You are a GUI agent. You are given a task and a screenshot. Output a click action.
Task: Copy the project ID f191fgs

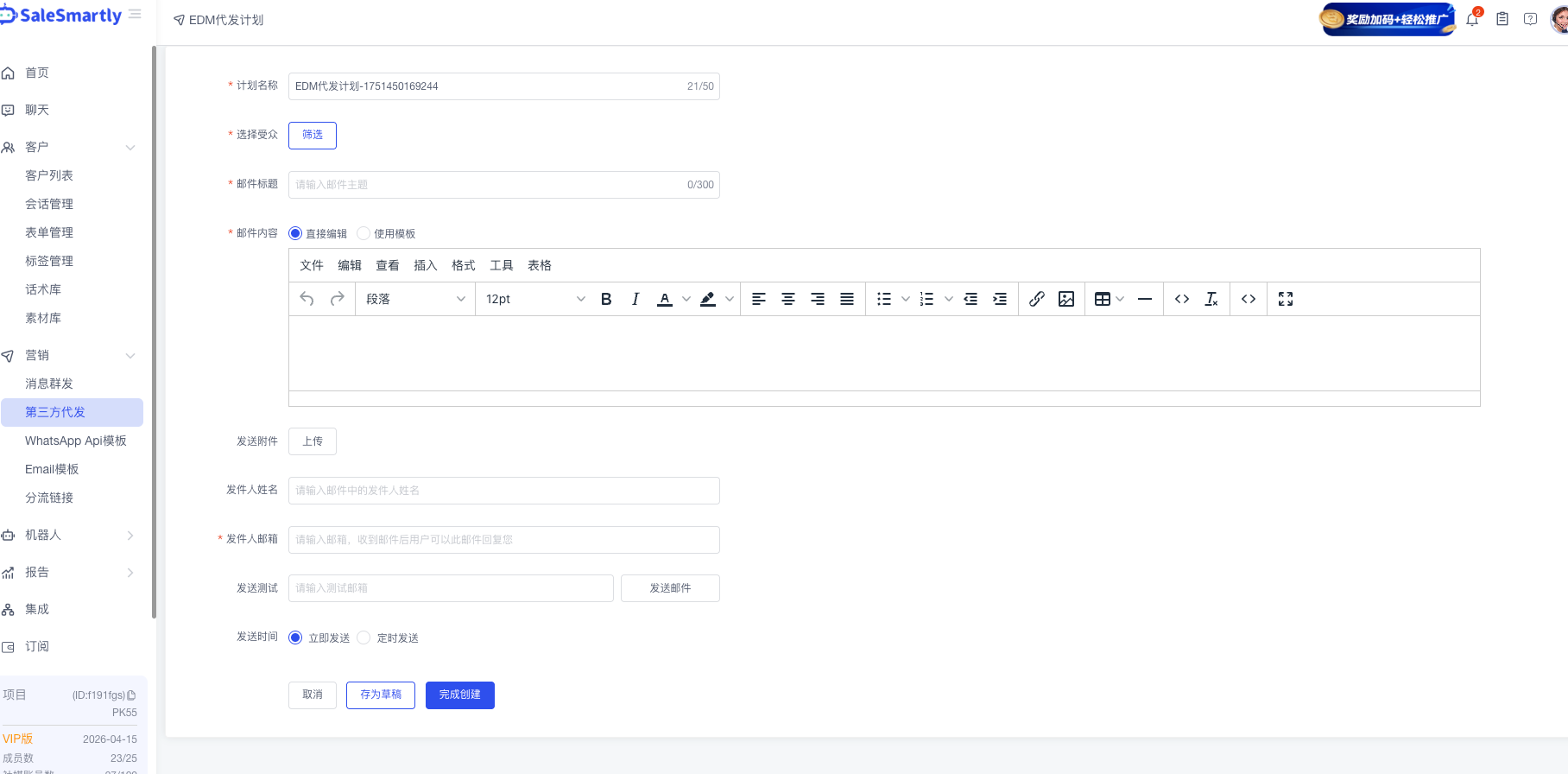coord(131,695)
